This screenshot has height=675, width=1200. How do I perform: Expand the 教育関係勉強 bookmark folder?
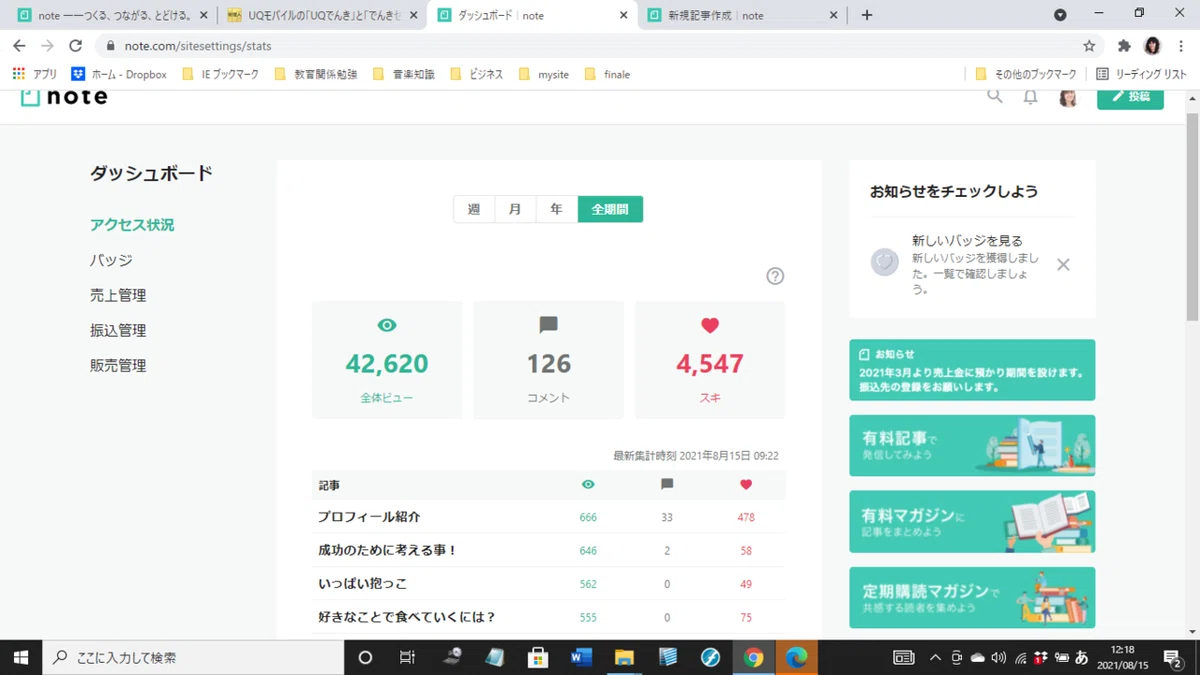[315, 74]
